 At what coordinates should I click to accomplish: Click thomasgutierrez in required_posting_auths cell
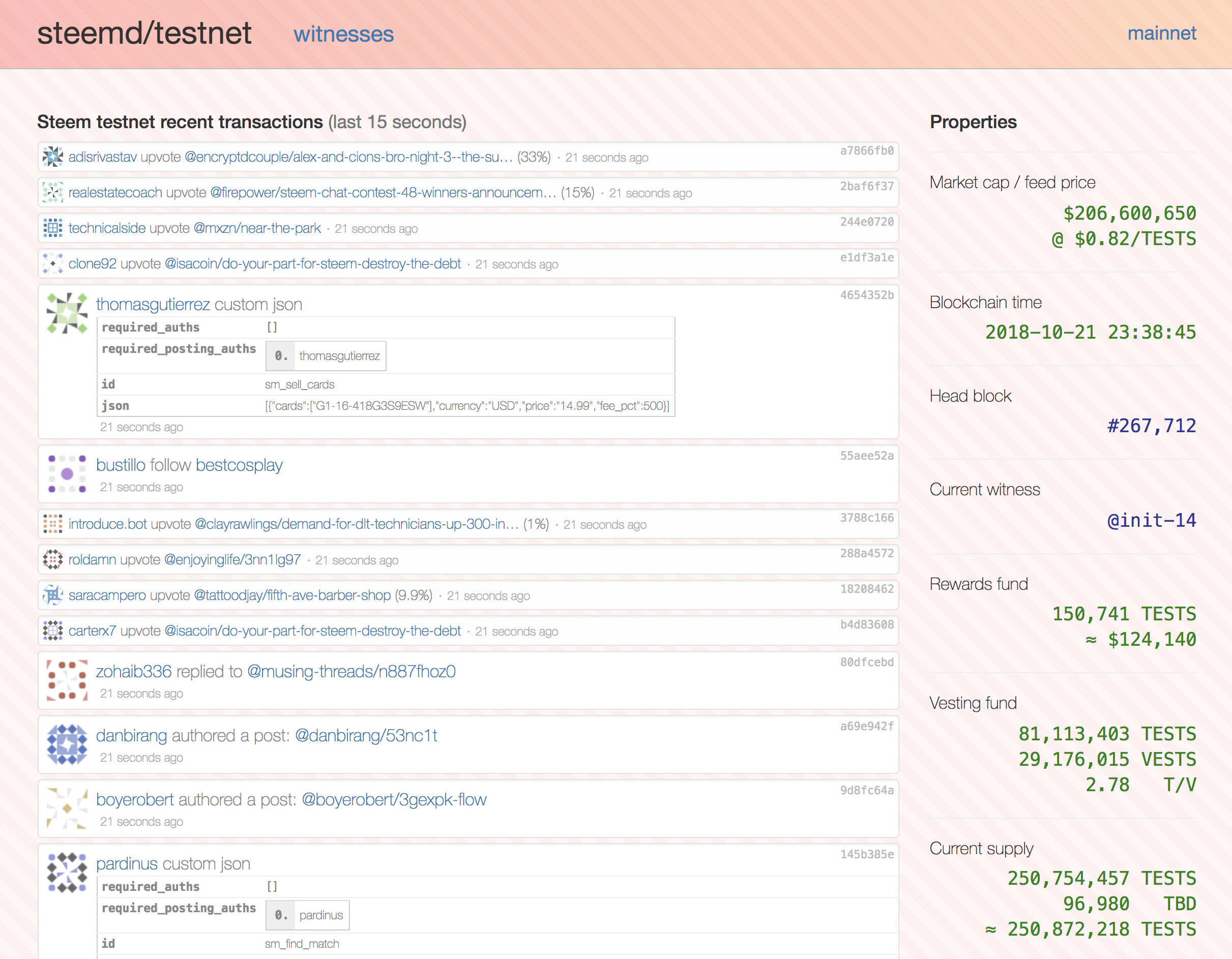pyautogui.click(x=340, y=356)
